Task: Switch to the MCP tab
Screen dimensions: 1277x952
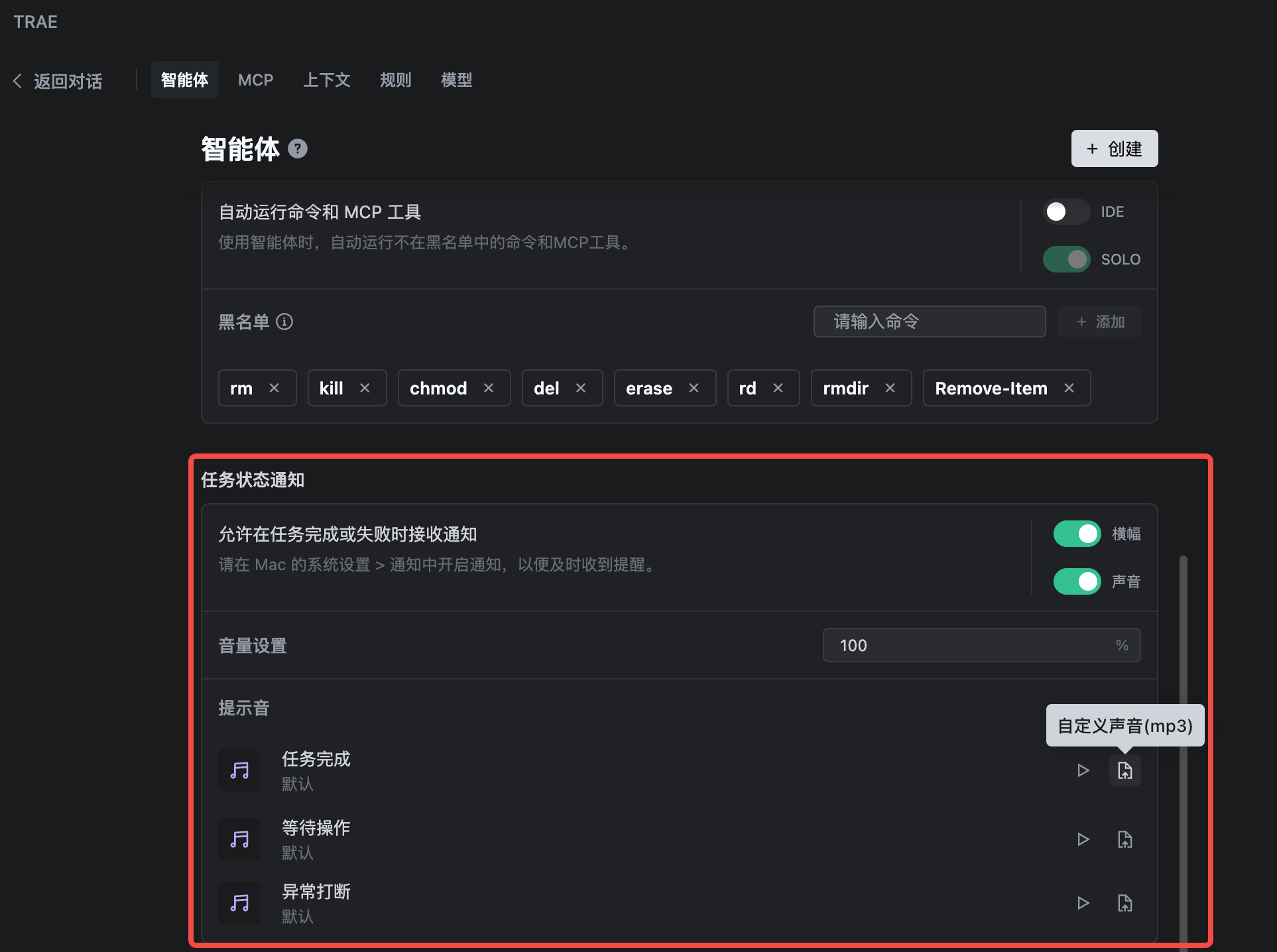Action: point(255,80)
